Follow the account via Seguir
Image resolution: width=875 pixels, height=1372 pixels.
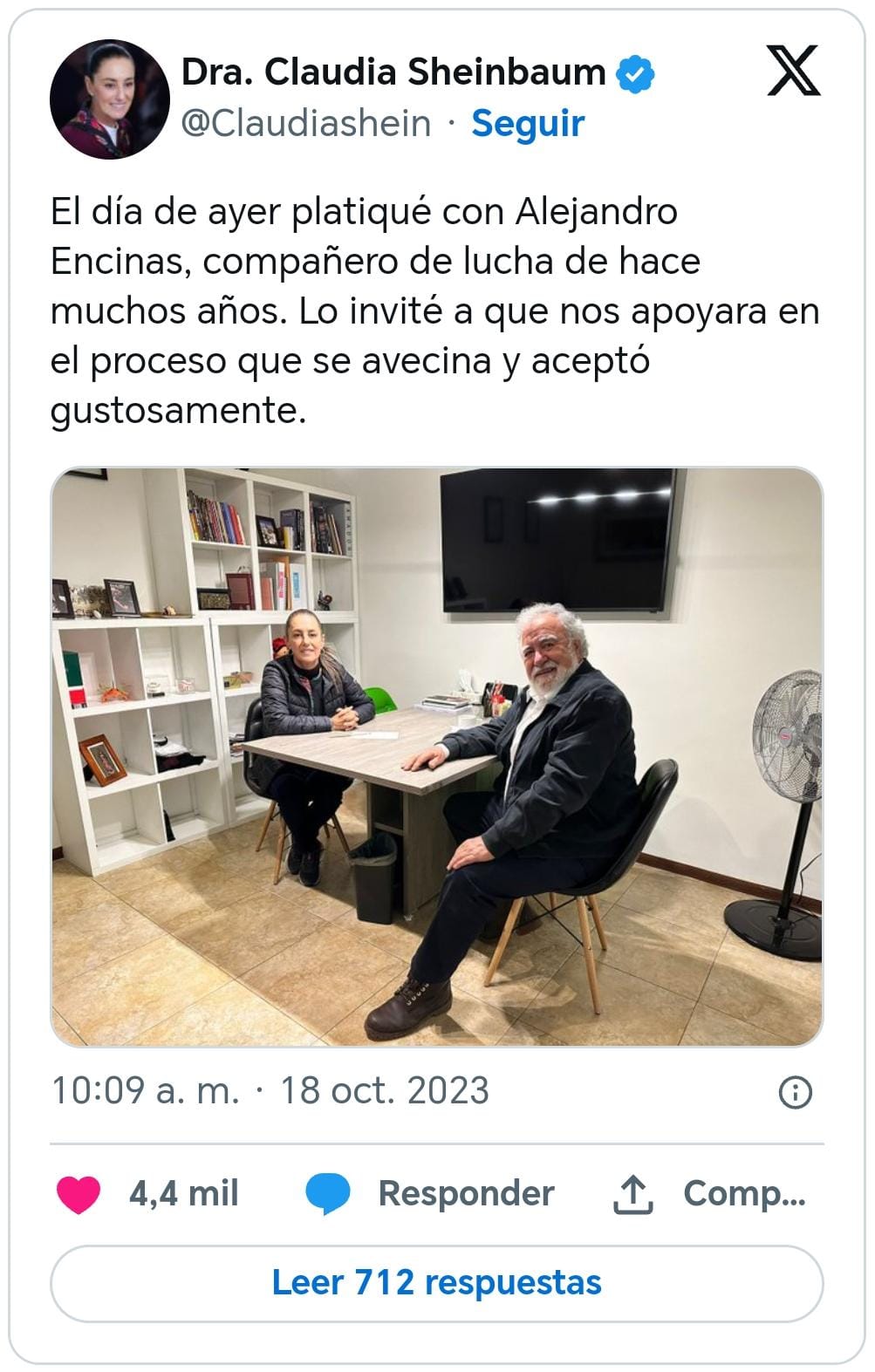pos(528,123)
